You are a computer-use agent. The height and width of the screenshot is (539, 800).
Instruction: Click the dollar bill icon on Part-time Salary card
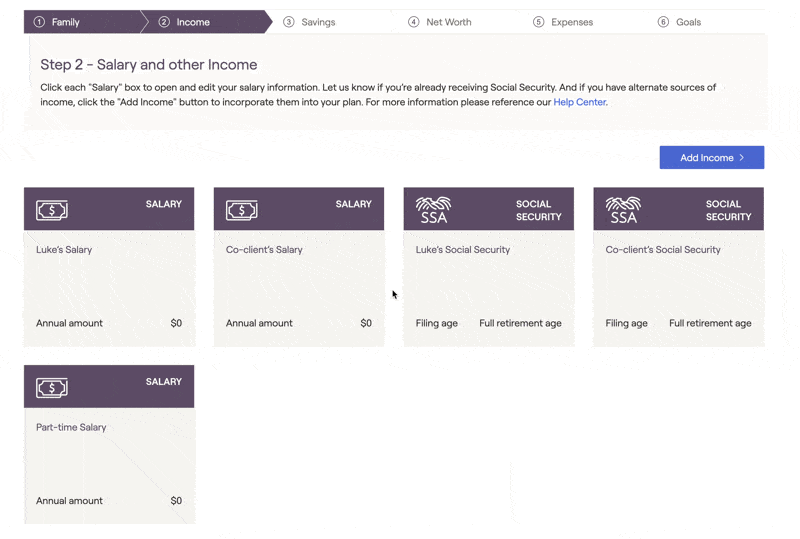(52, 388)
